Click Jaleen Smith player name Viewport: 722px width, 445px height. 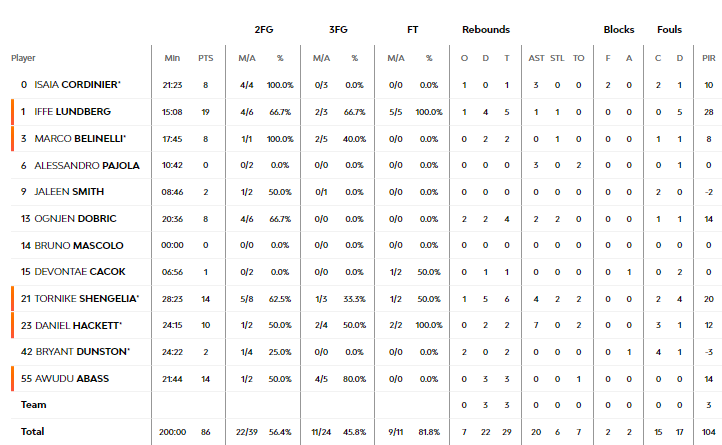(x=69, y=192)
